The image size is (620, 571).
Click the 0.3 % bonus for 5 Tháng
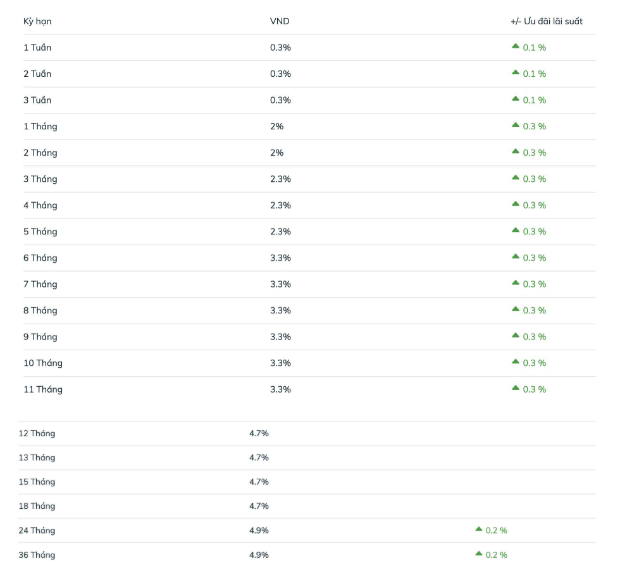tap(534, 232)
